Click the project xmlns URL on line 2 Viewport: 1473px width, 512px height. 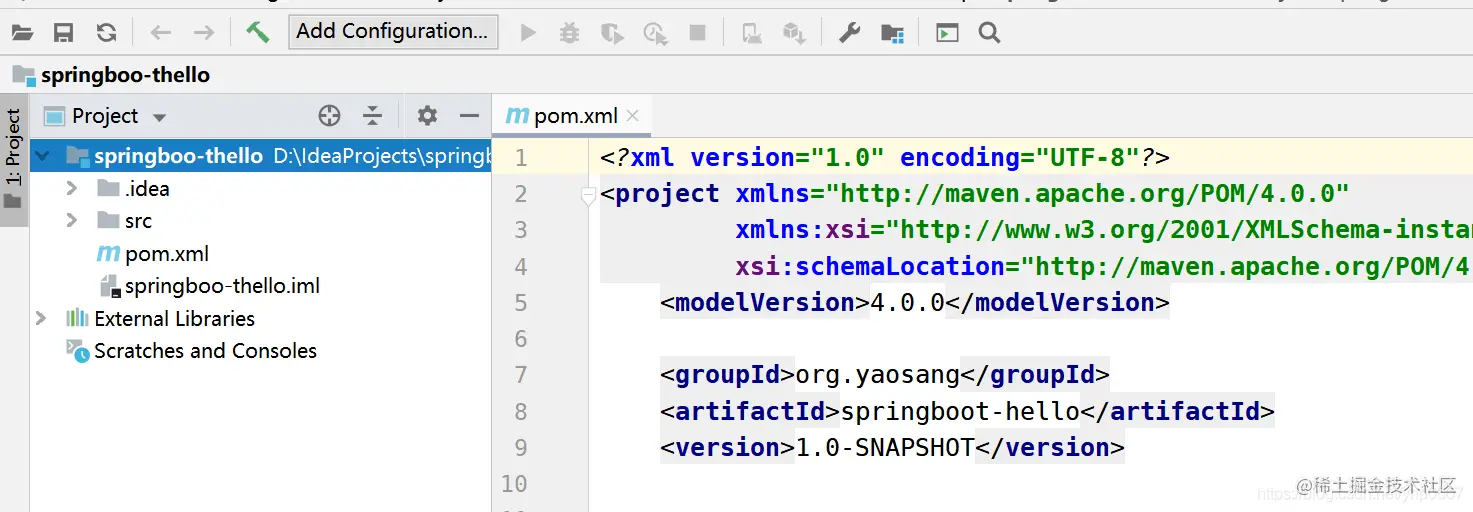1094,194
